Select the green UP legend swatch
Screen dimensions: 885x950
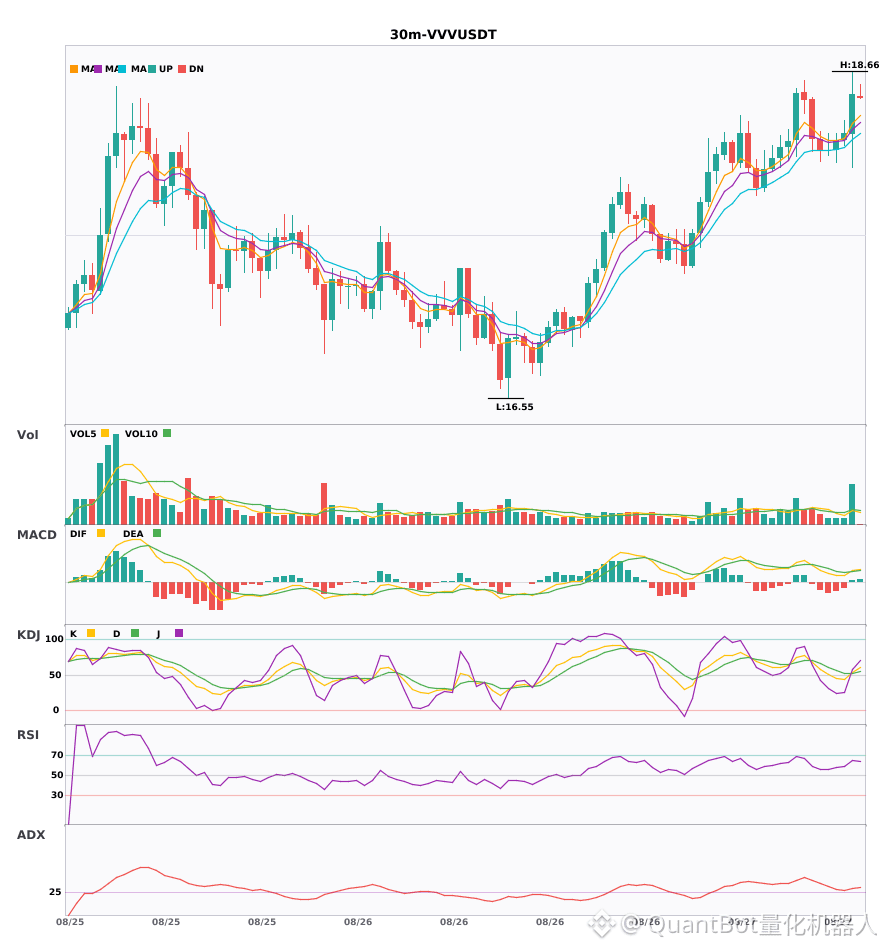click(152, 69)
